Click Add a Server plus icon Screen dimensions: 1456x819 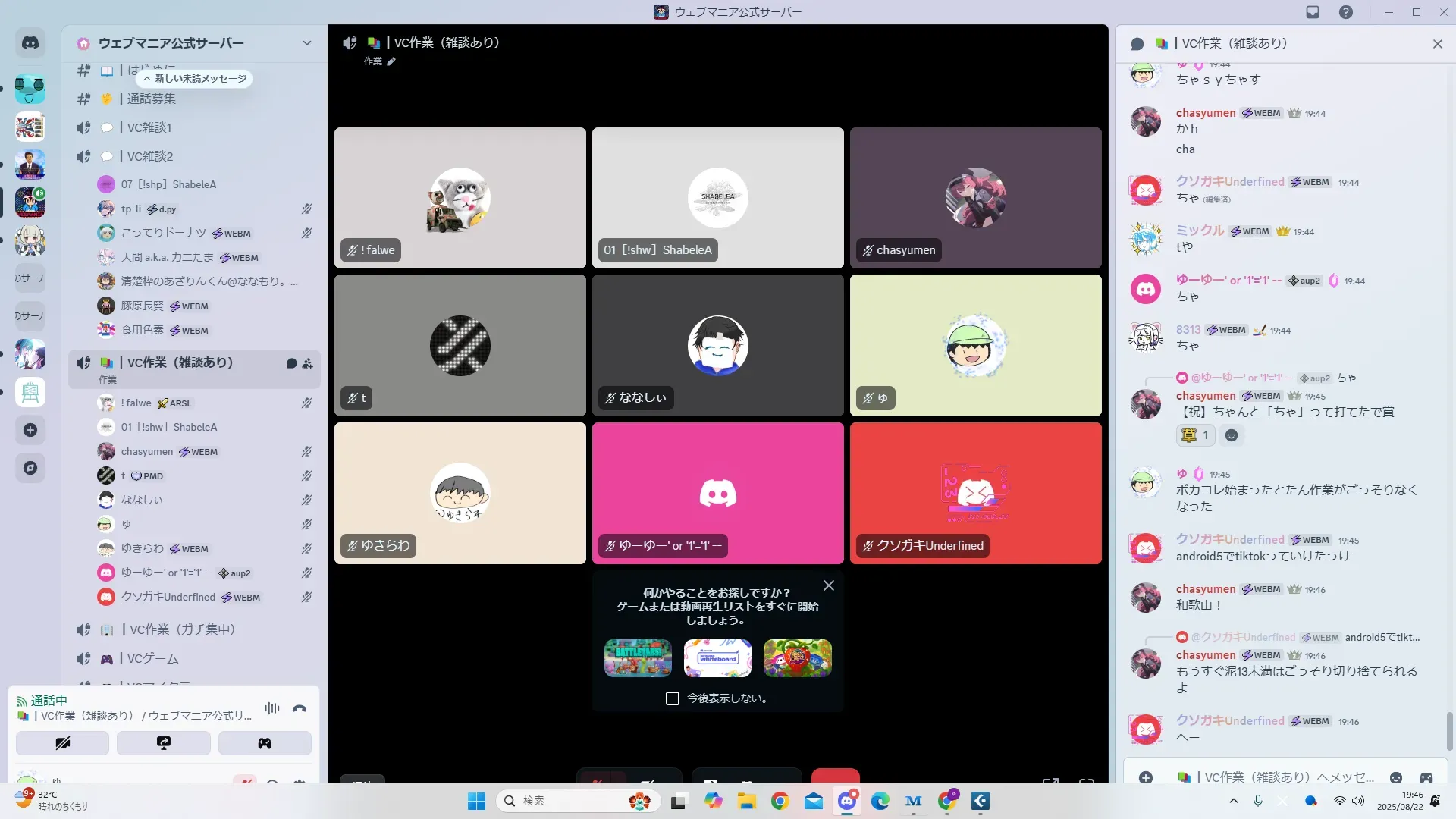point(30,430)
